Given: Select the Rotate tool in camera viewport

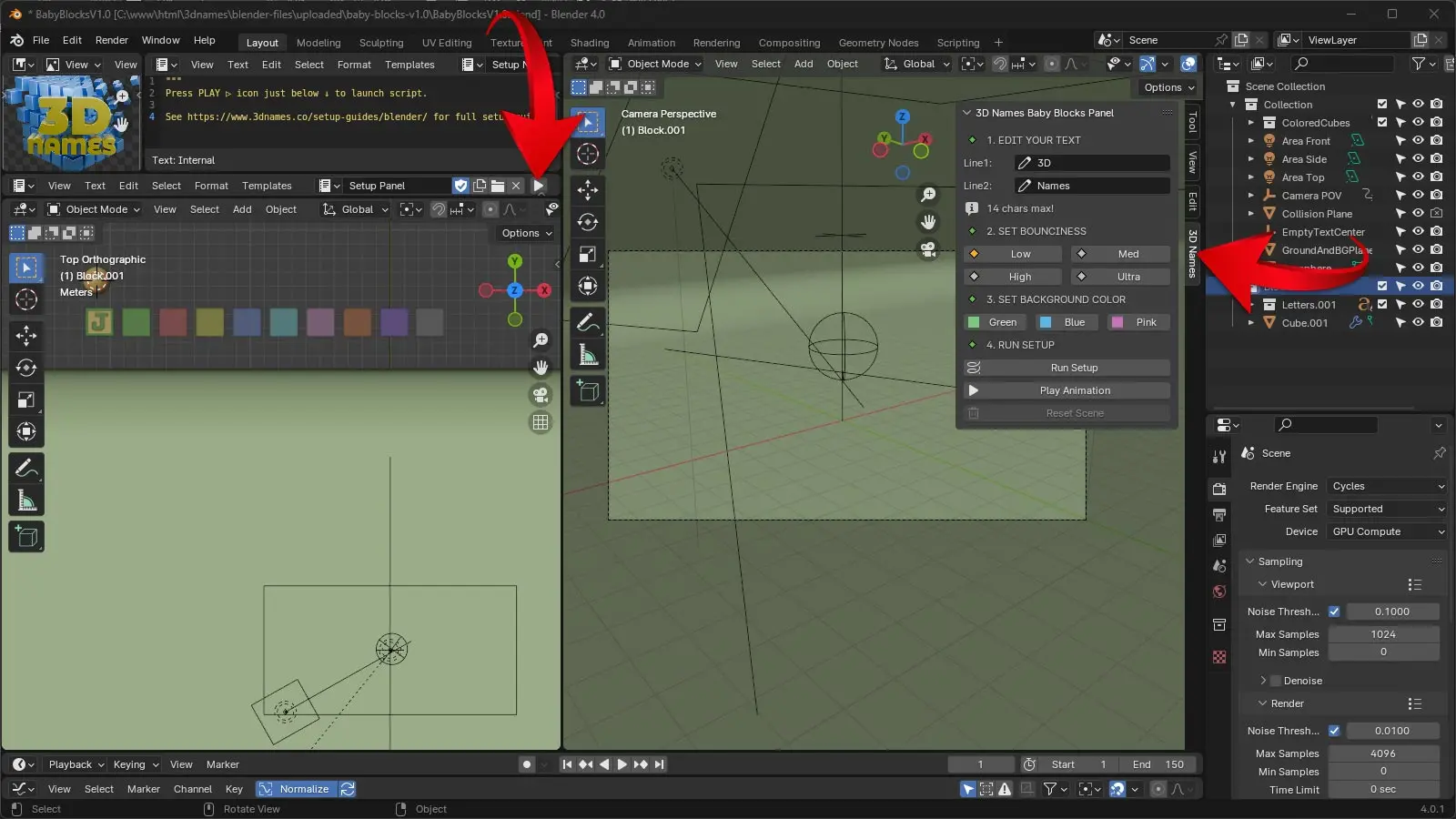Looking at the screenshot, I should [588, 222].
